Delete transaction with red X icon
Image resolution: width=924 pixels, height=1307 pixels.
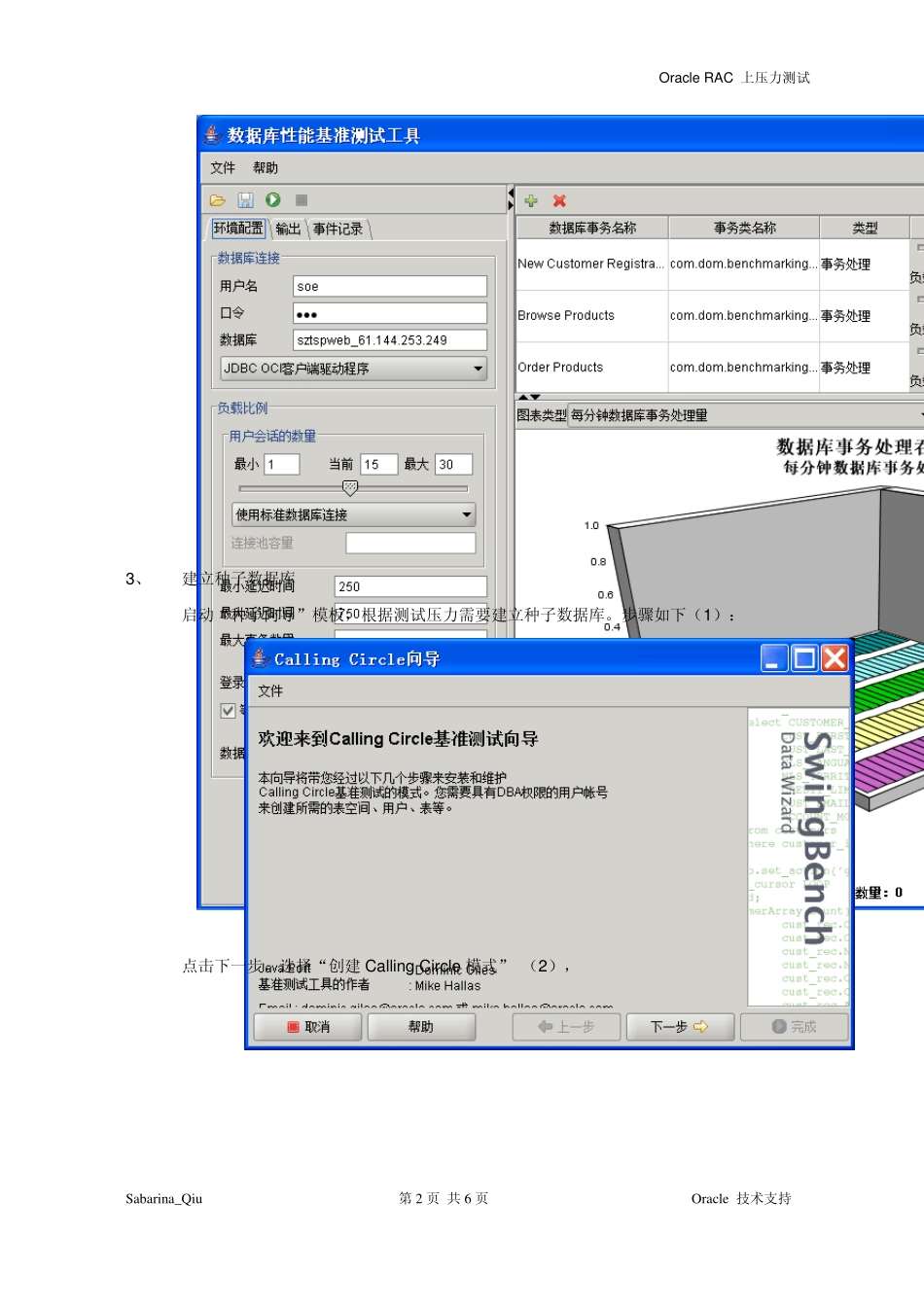[x=559, y=200]
